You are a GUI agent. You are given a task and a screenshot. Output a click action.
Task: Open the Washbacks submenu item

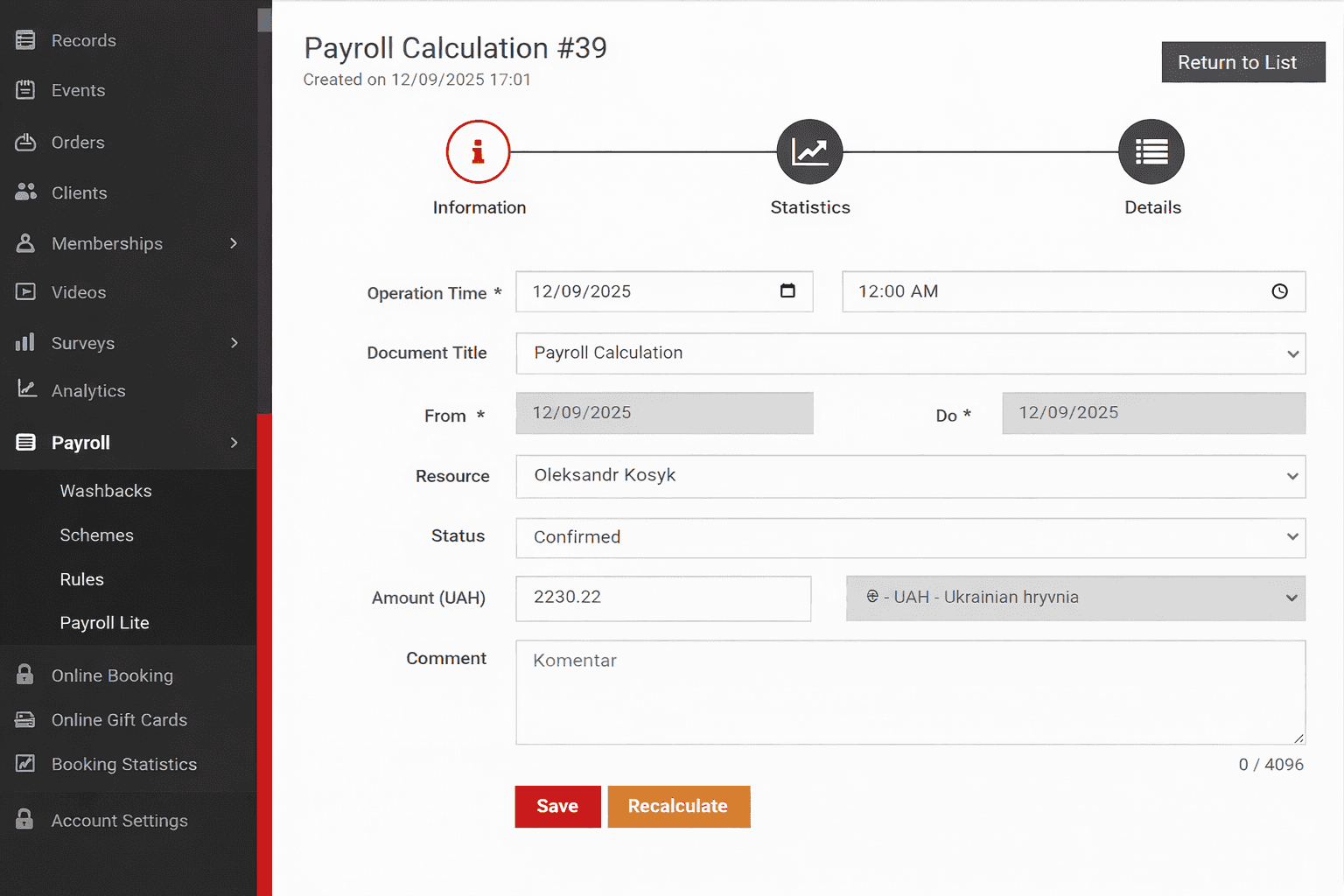click(x=106, y=491)
